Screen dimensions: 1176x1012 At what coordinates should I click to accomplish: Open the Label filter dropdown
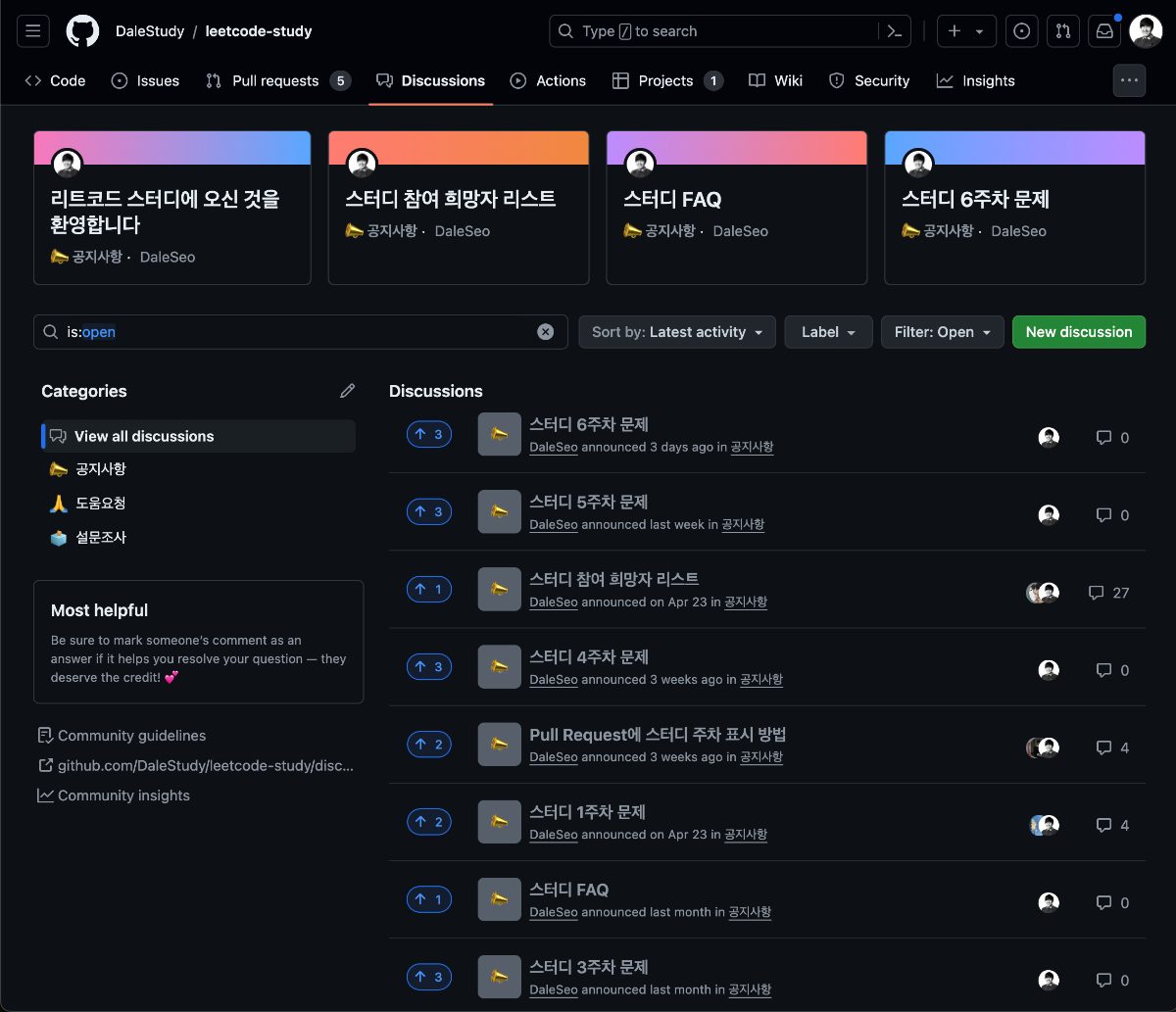828,332
